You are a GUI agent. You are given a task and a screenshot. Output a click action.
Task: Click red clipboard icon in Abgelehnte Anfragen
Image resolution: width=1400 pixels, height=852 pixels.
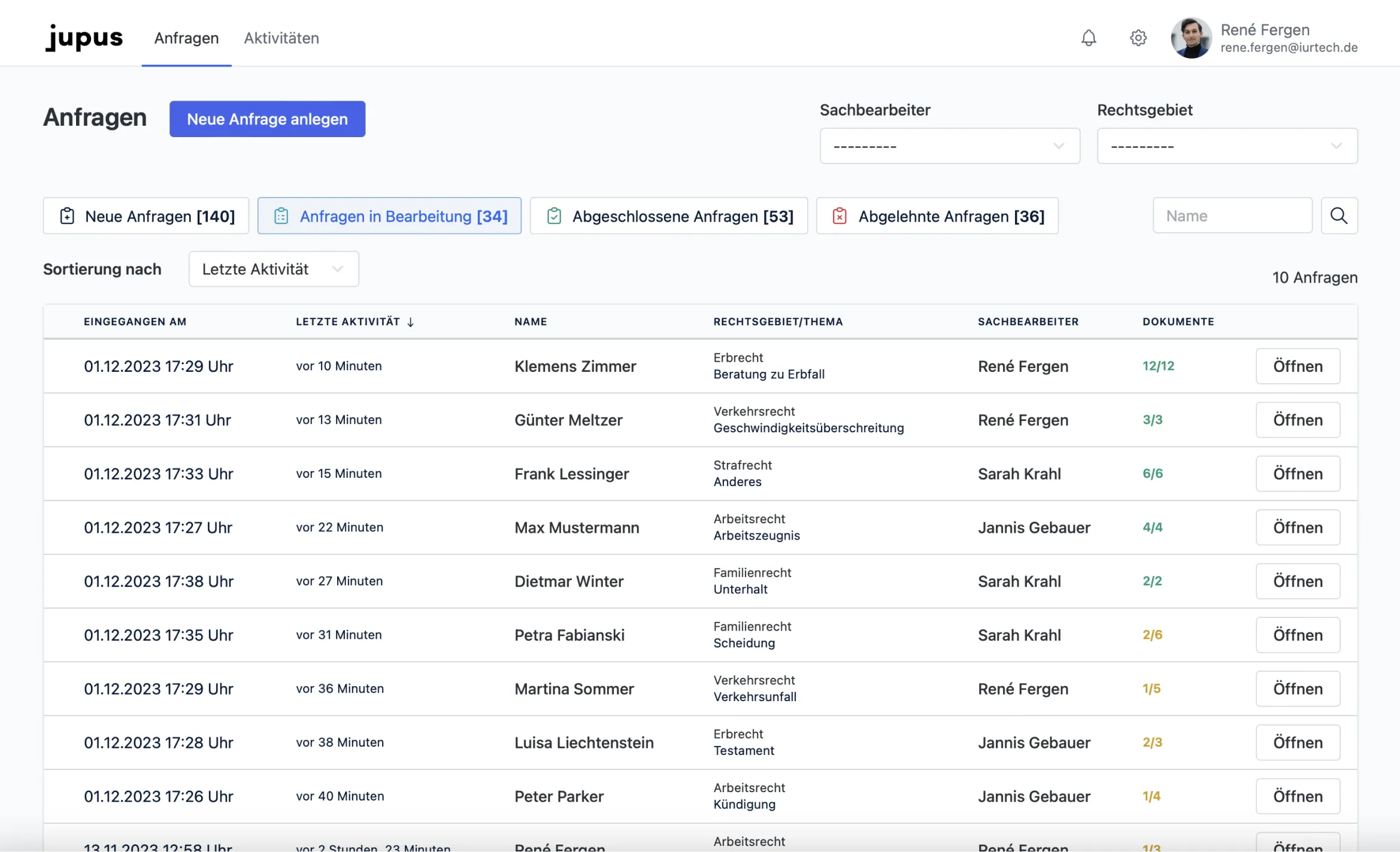(840, 216)
